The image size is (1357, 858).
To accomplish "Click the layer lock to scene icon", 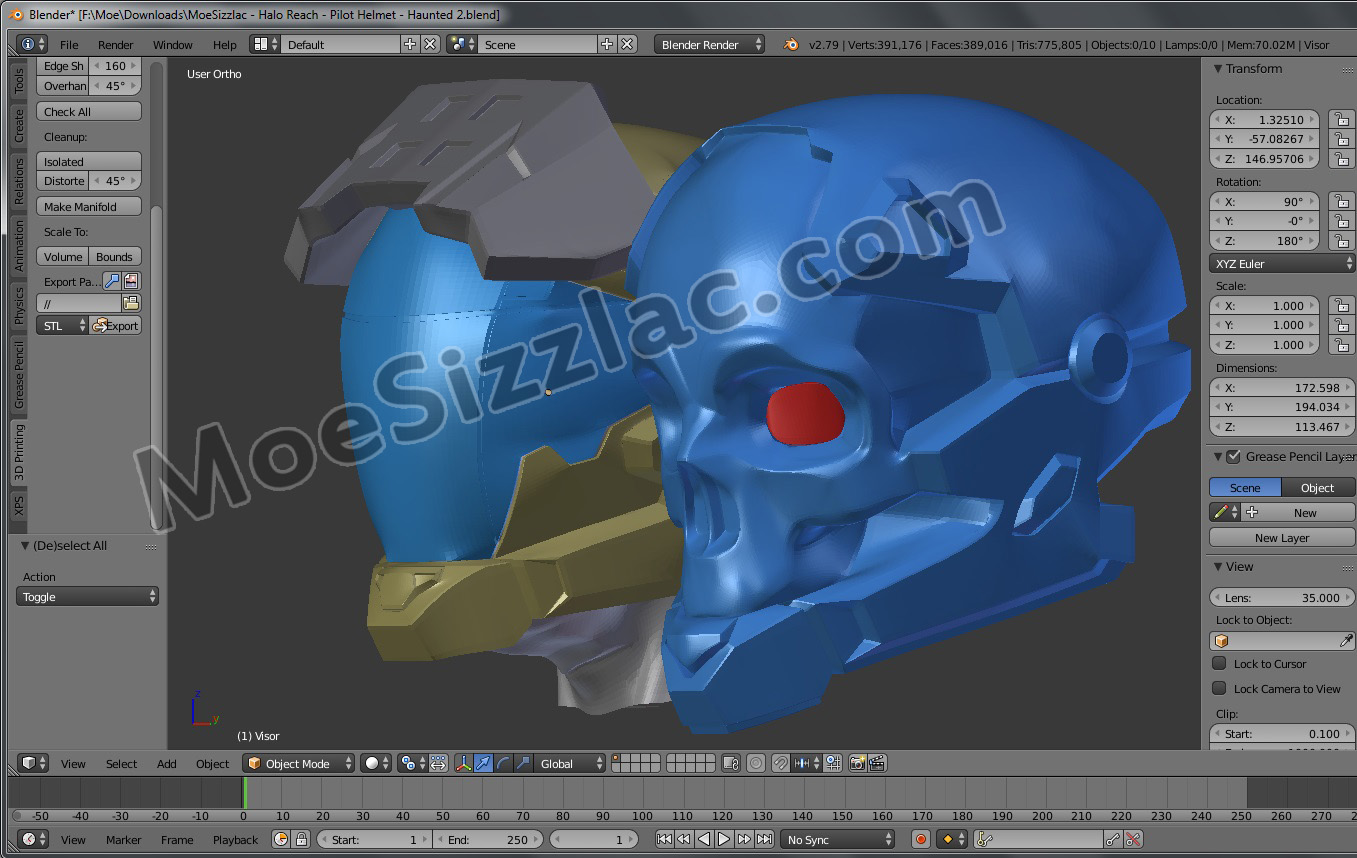I will tap(731, 763).
